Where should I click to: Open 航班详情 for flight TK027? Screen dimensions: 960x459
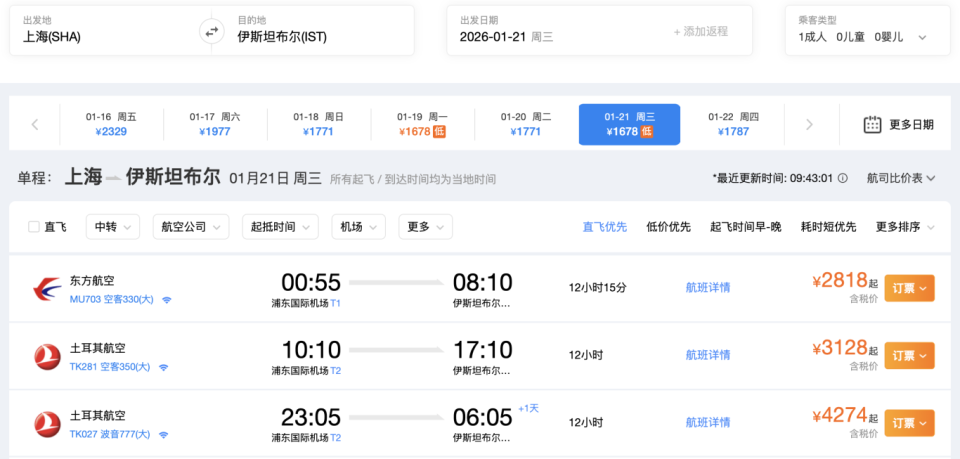(x=708, y=422)
